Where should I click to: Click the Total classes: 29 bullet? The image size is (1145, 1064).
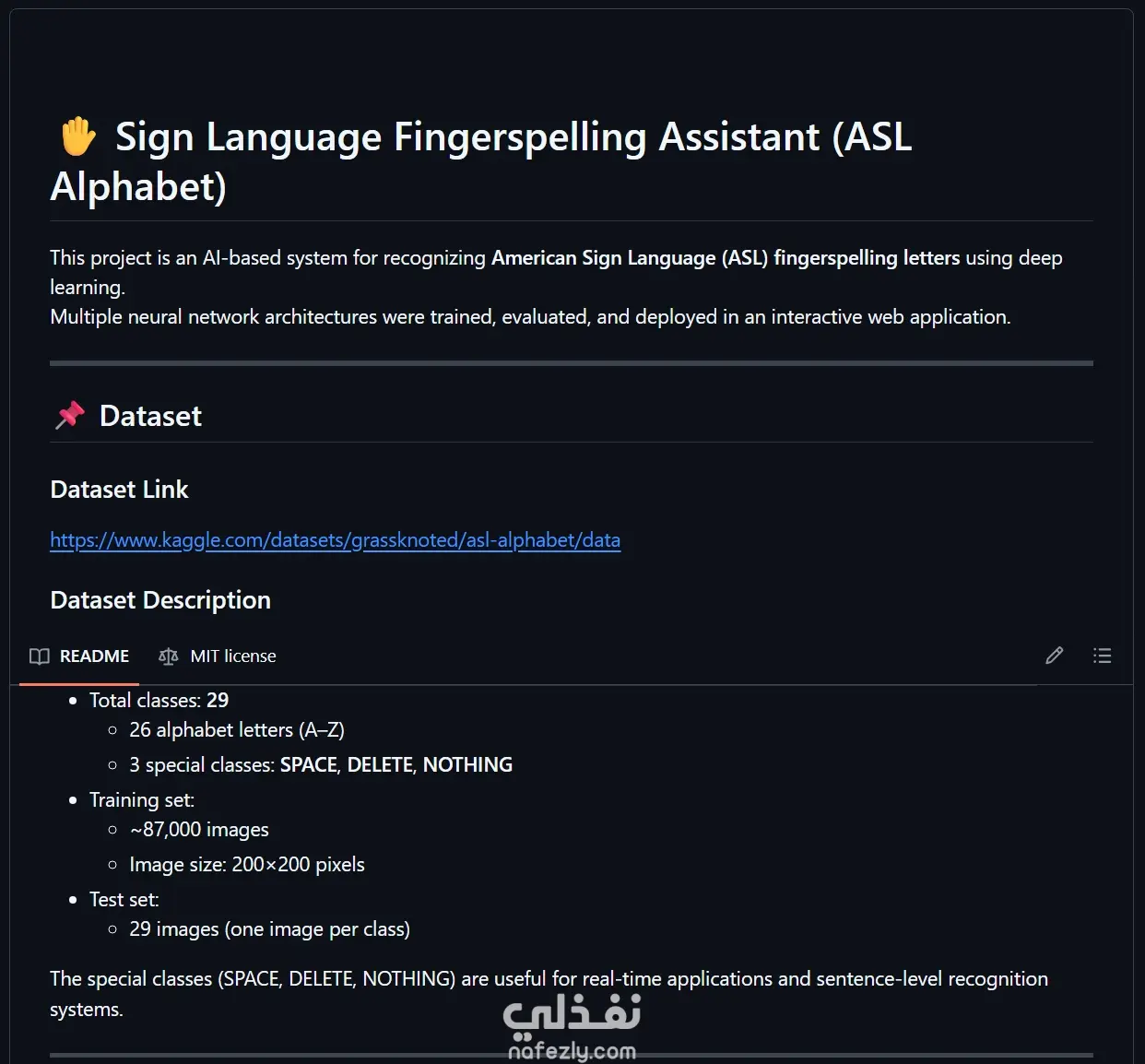tap(159, 700)
